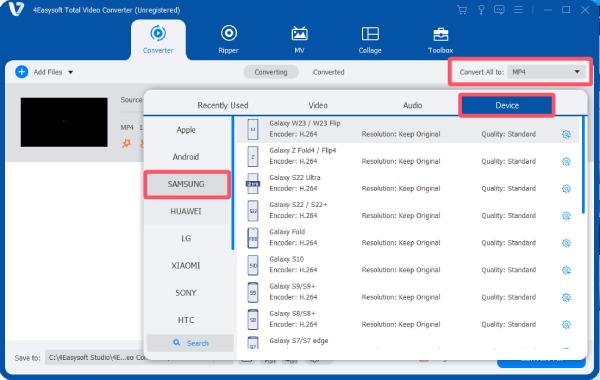Viewport: 600px width, 380px height.
Task: Open settings gear for Galaxy Z Fold4 / Flip4
Action: (x=566, y=161)
